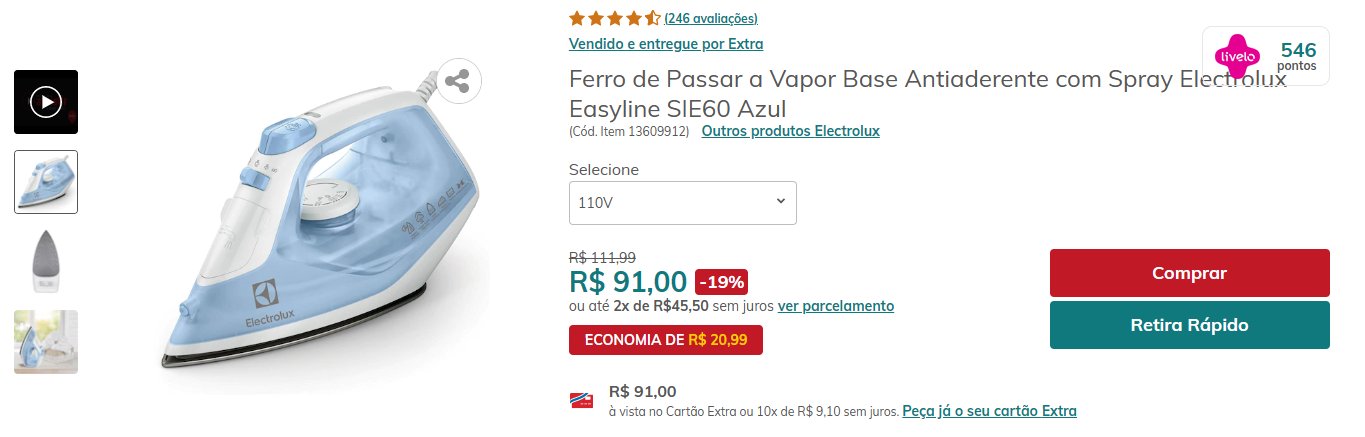The width and height of the screenshot is (1365, 437).
Task: Open the 246 avaliações reviews link
Action: click(x=711, y=18)
